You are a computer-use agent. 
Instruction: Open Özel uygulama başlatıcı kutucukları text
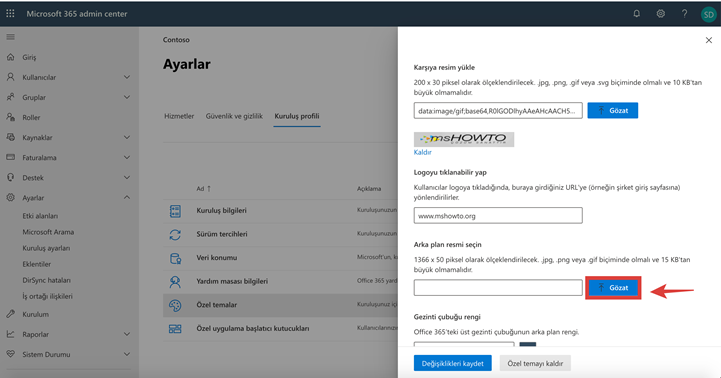(253, 328)
